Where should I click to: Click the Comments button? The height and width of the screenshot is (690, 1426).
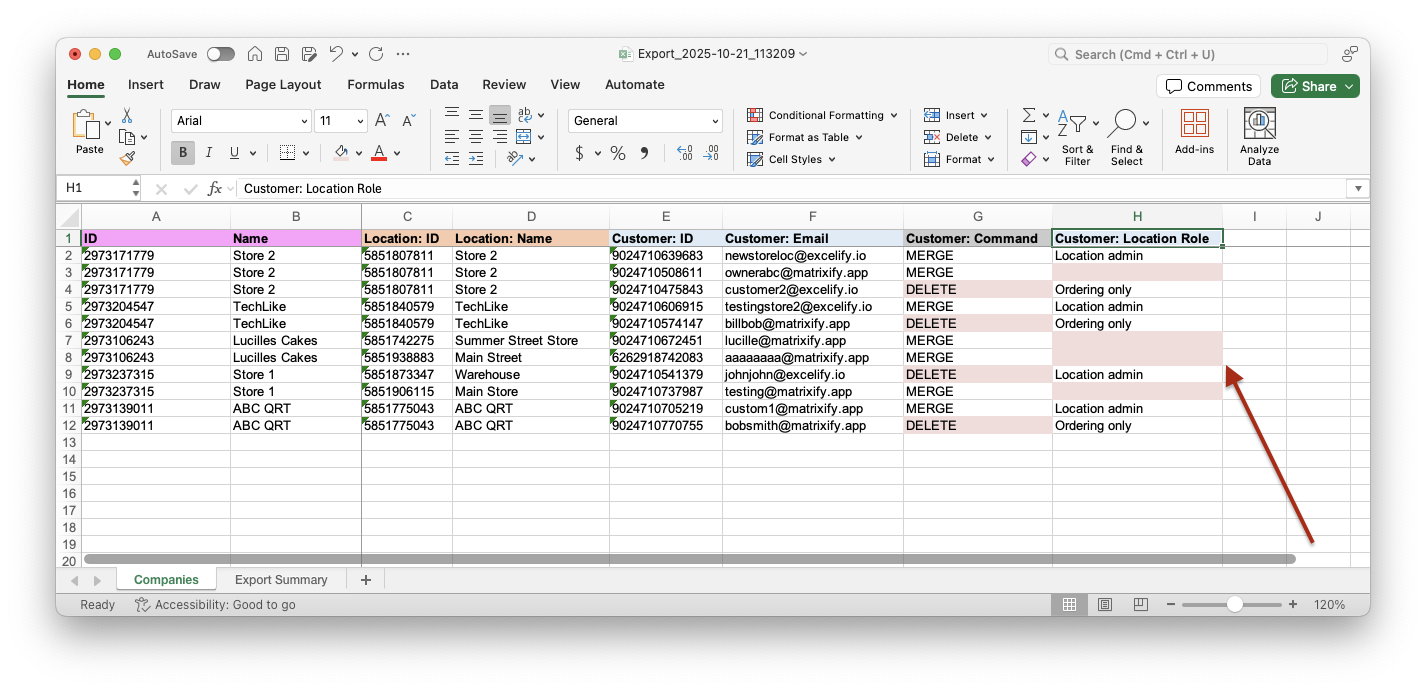pyautogui.click(x=1208, y=86)
